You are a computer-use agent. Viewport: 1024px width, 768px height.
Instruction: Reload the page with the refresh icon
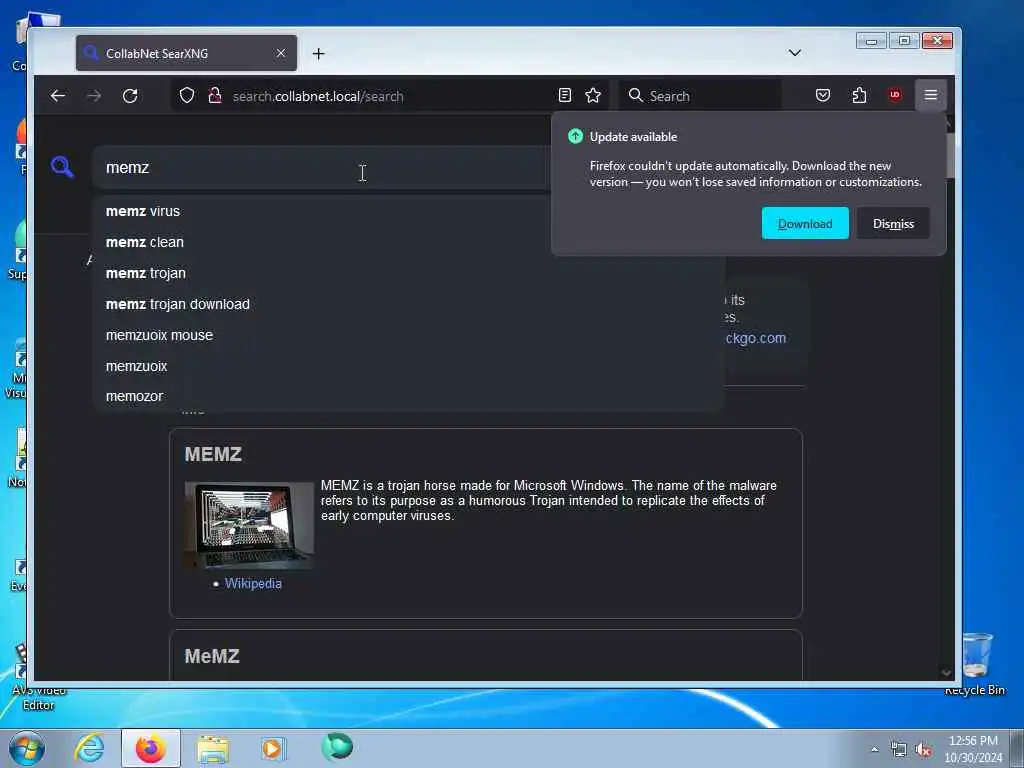pos(130,96)
